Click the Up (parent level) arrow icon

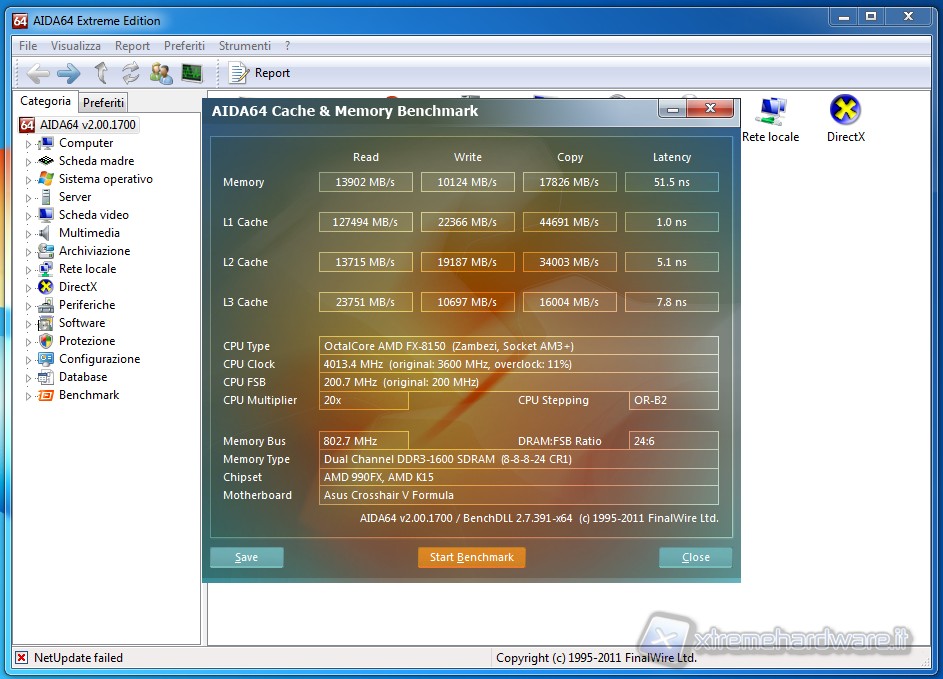point(100,73)
